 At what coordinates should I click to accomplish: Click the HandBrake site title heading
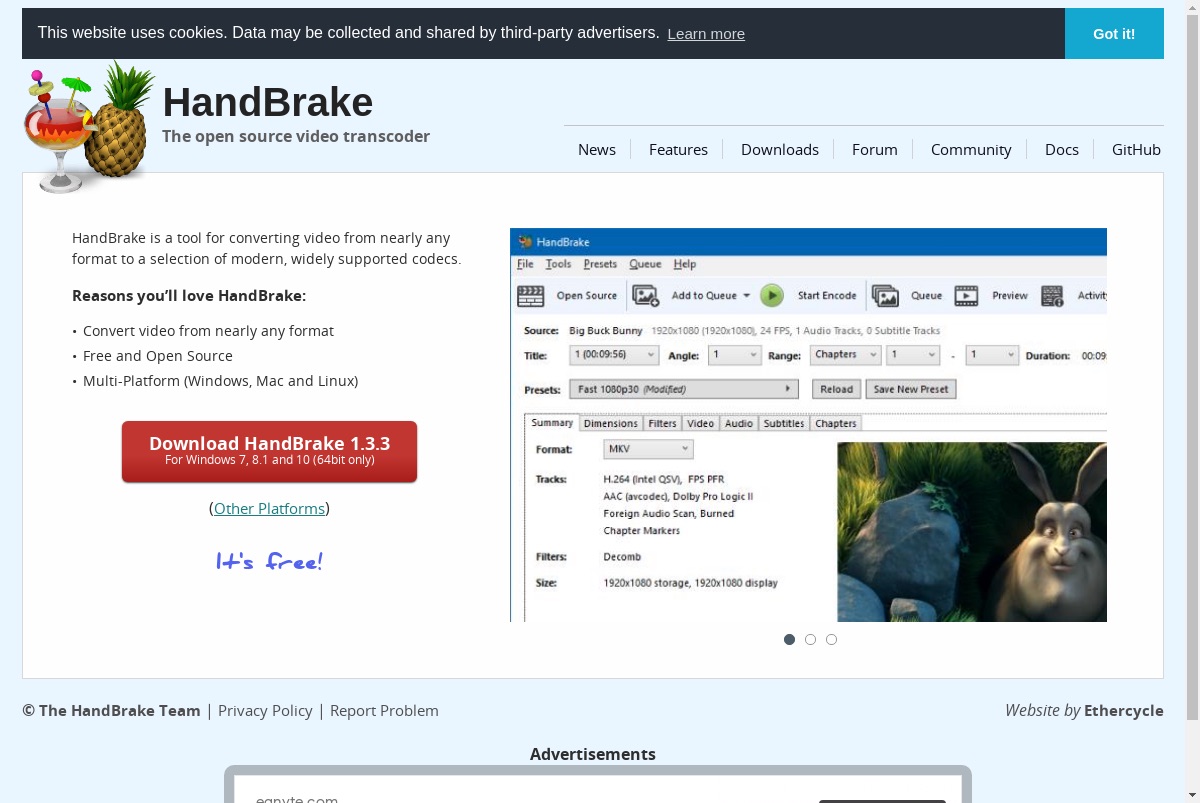[268, 102]
